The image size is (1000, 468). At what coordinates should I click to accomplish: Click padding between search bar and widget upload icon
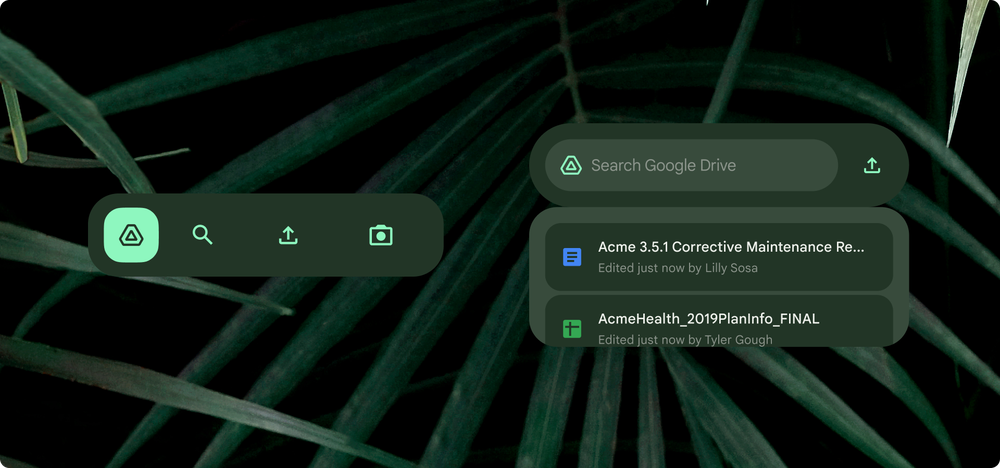coord(847,166)
